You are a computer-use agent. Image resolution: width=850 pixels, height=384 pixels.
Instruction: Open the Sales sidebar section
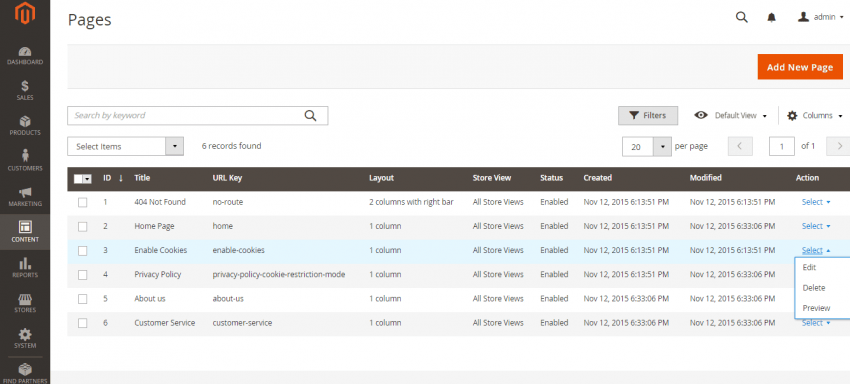25,91
